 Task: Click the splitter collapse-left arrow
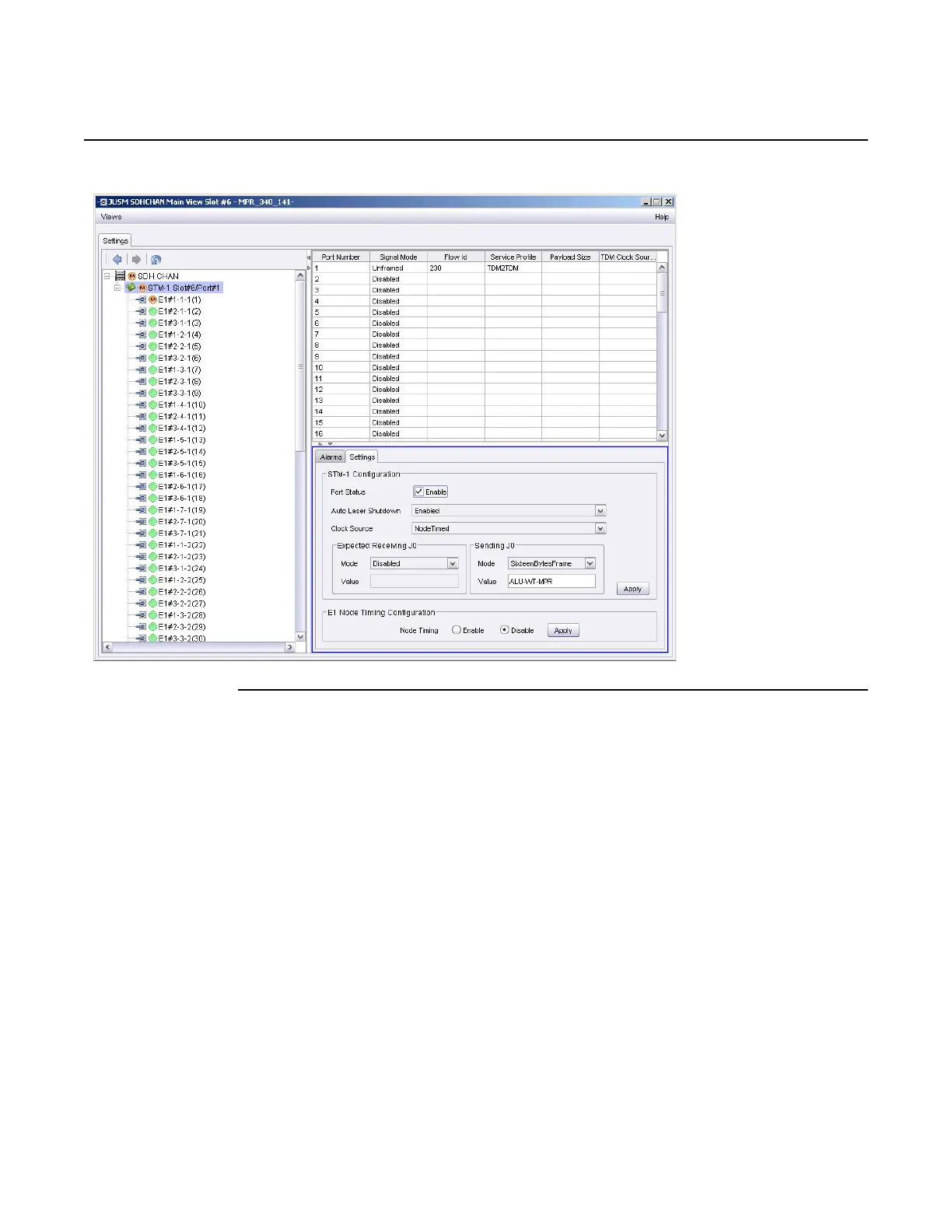pyautogui.click(x=308, y=257)
